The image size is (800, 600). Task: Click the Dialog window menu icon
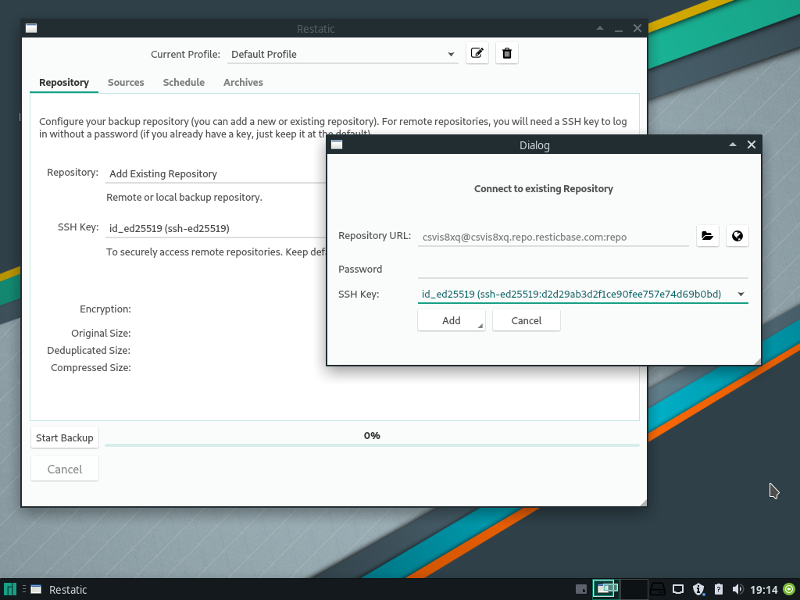click(x=336, y=145)
